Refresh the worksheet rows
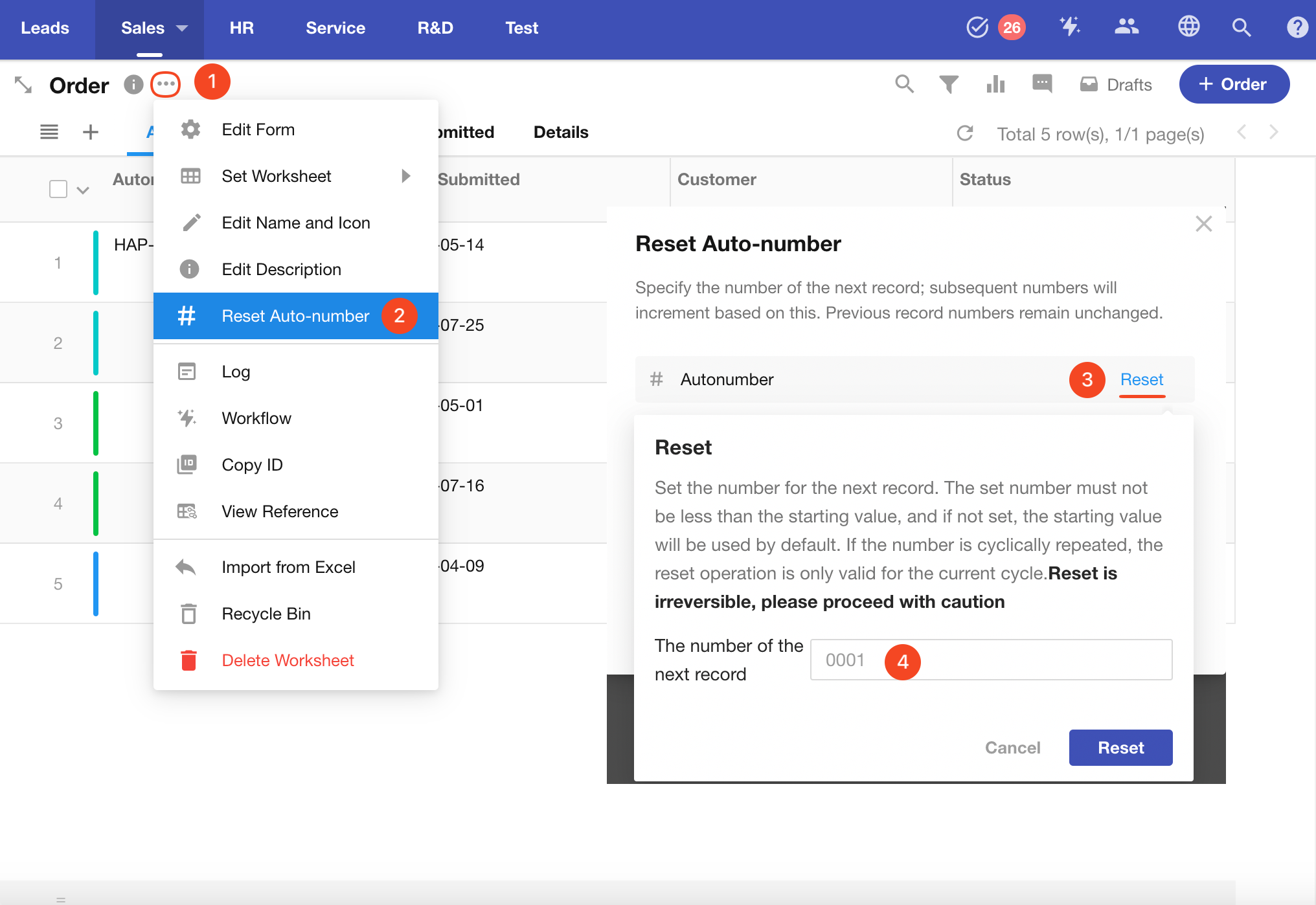This screenshot has height=905, width=1316. pos(965,133)
